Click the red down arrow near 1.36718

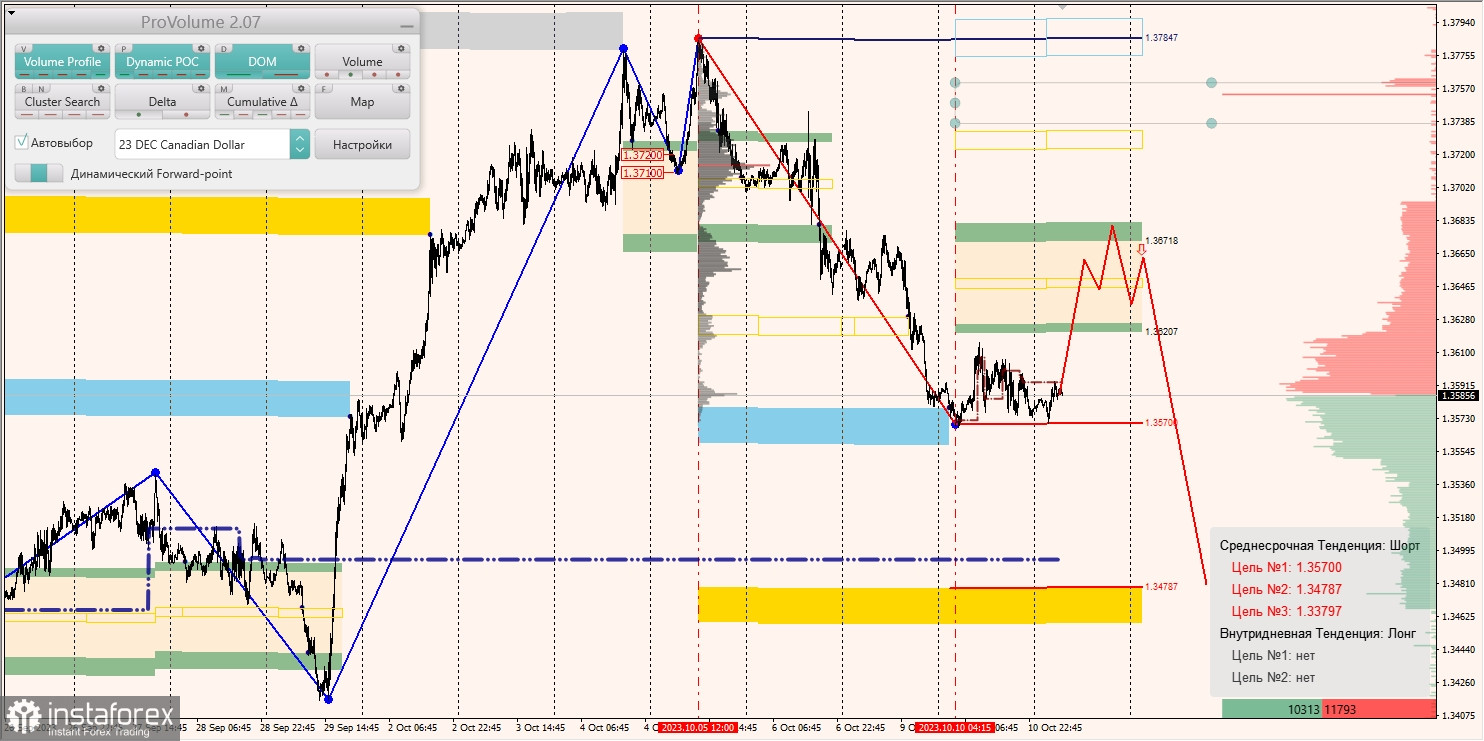tap(1141, 249)
